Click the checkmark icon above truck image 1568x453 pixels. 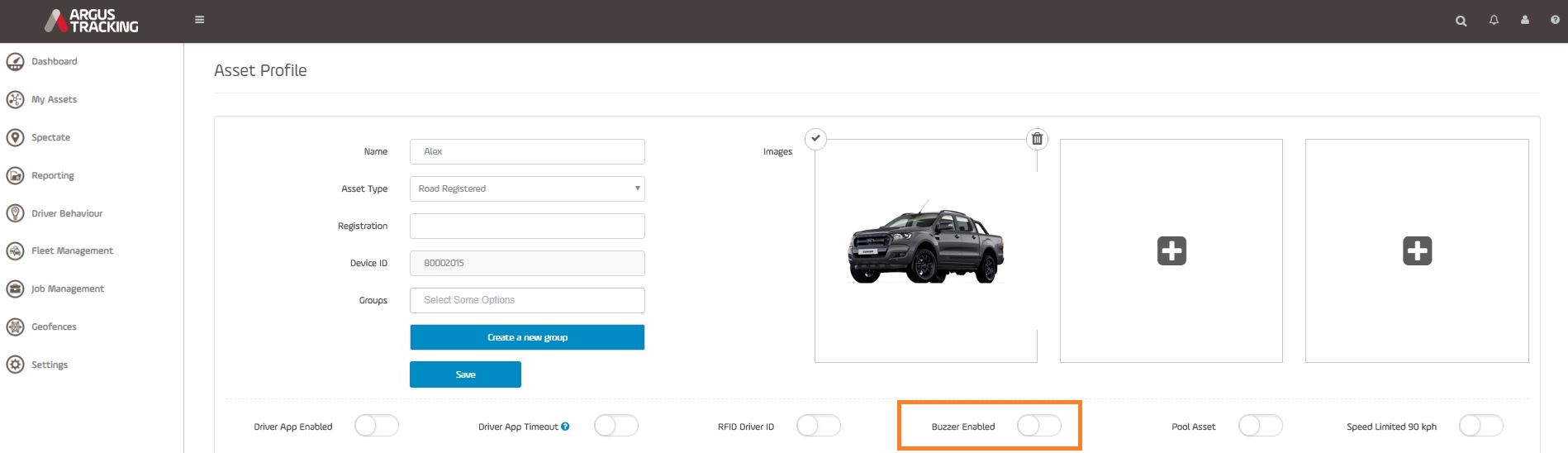point(815,138)
